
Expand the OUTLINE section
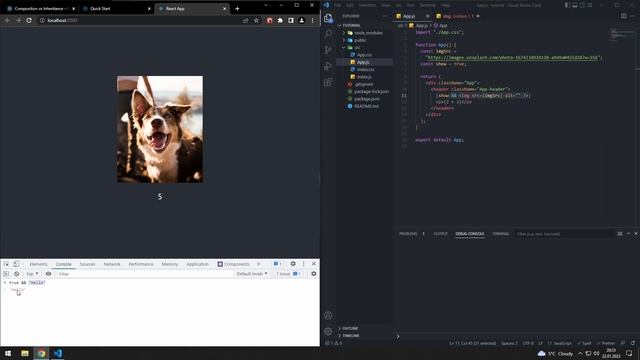[348, 328]
